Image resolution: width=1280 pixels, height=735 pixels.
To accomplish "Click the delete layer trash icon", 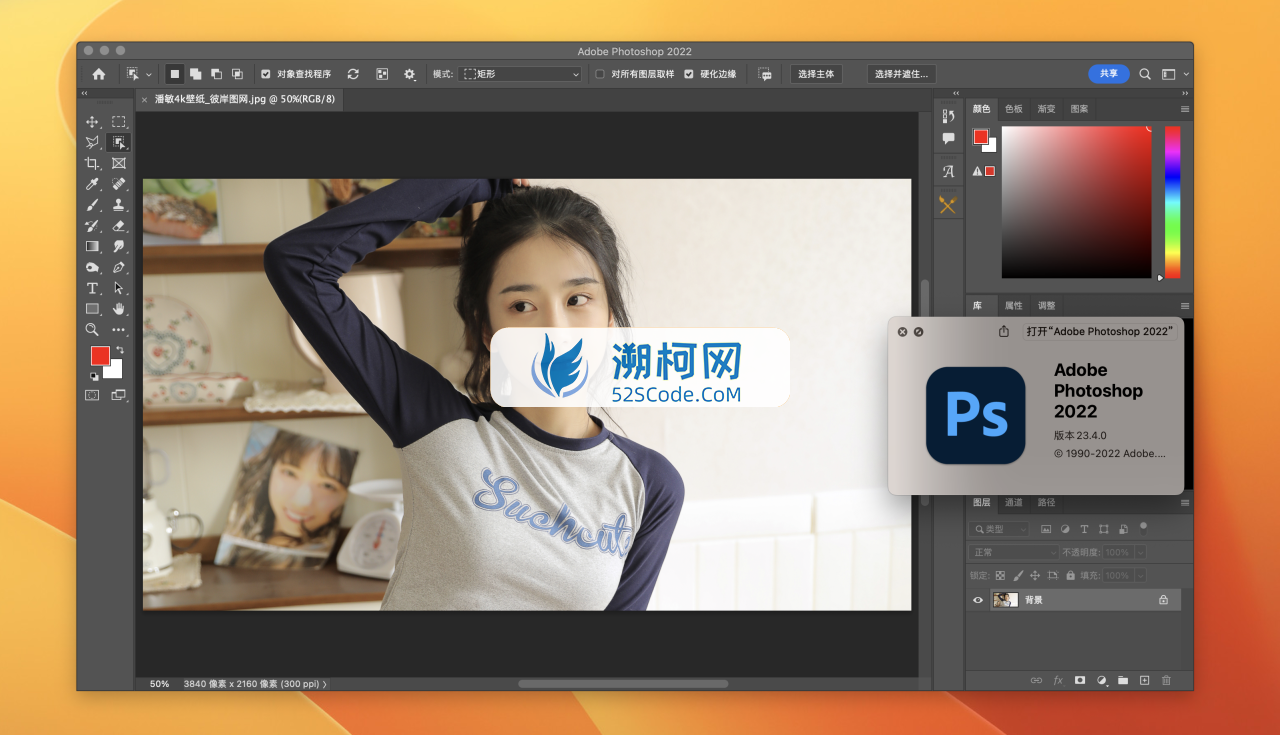I will tap(1166, 680).
